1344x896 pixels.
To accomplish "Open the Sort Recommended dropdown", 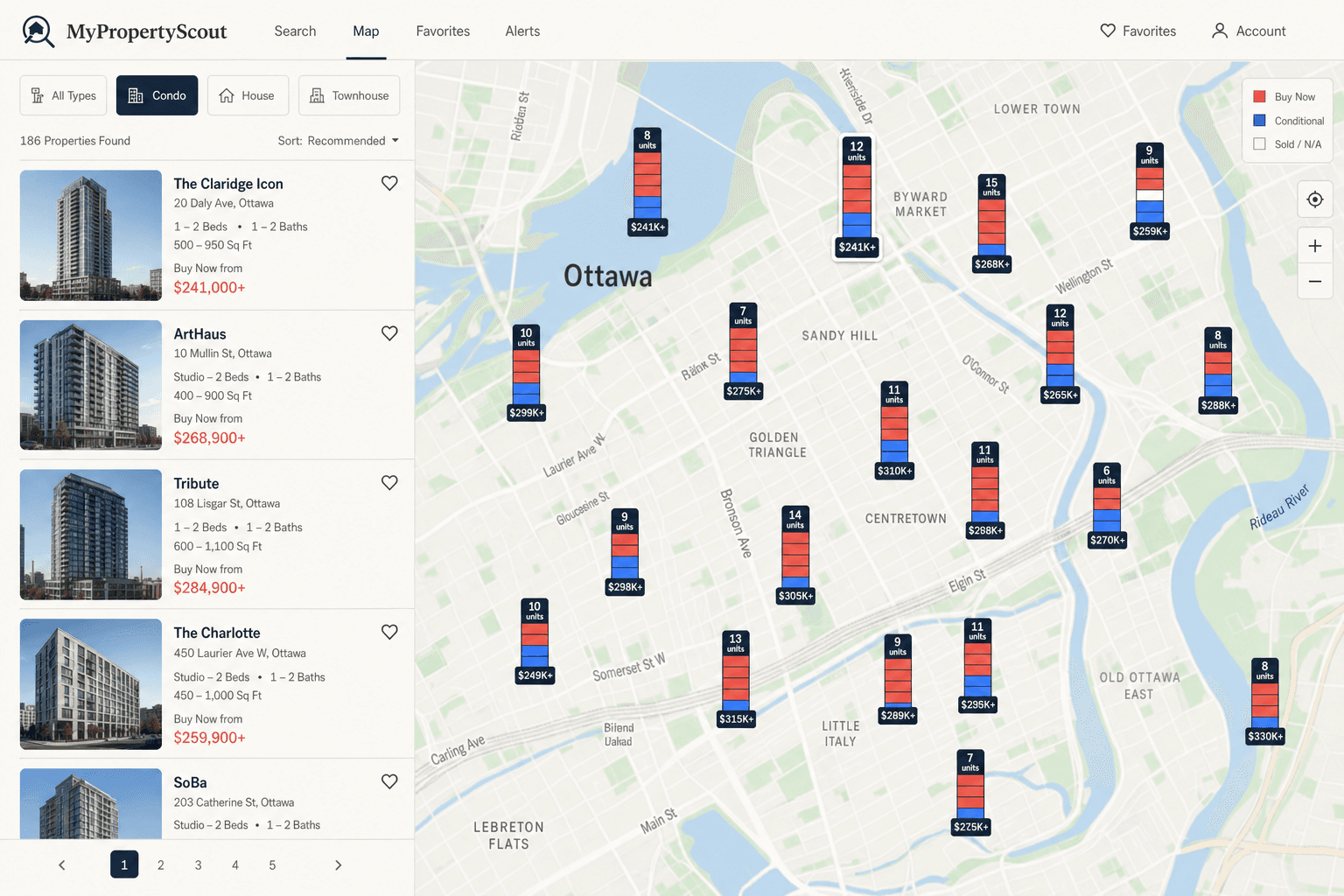I will [339, 141].
